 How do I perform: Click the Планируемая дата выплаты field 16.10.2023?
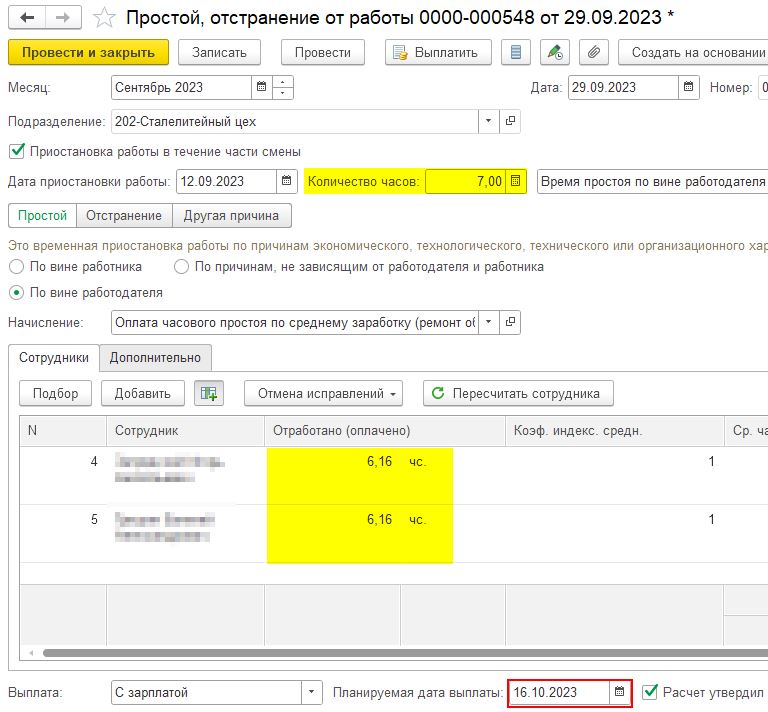coord(559,692)
